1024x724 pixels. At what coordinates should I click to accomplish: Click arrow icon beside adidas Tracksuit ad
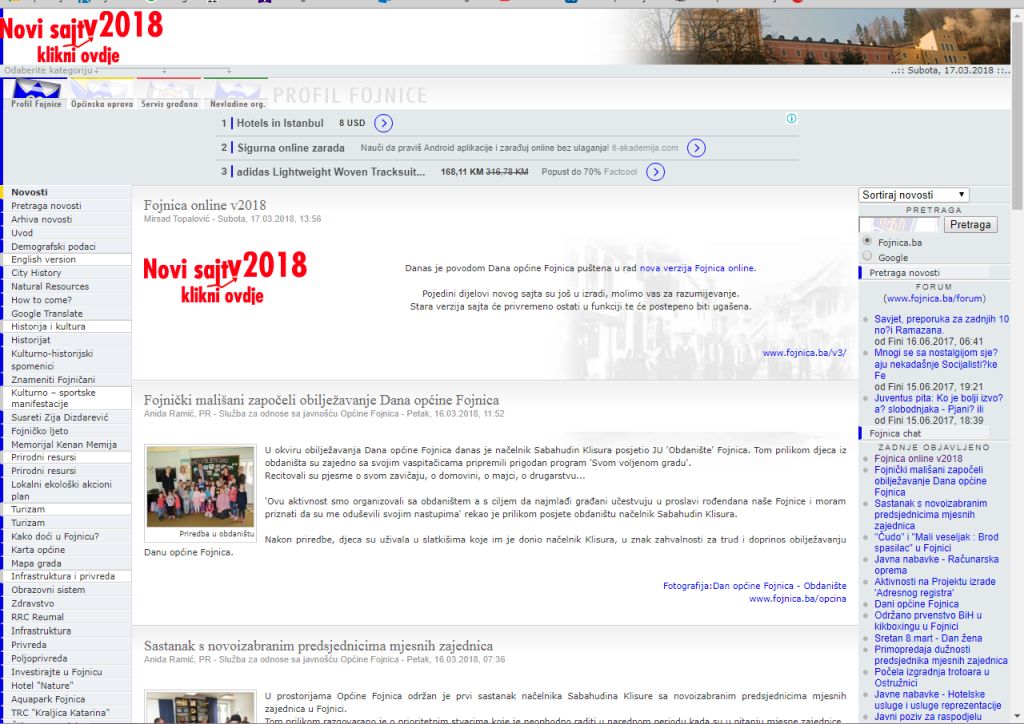(x=655, y=172)
